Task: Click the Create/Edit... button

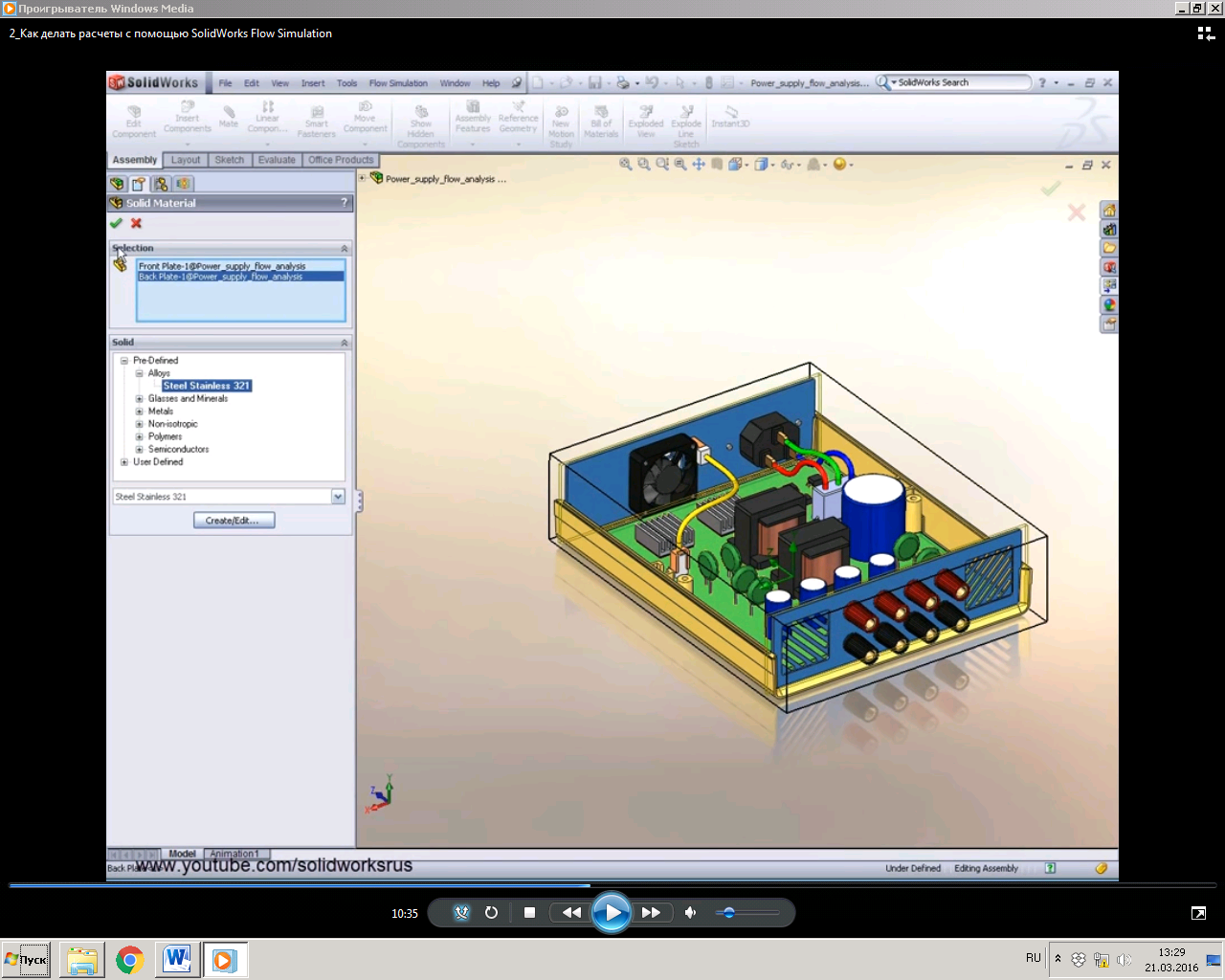Action: [x=234, y=521]
